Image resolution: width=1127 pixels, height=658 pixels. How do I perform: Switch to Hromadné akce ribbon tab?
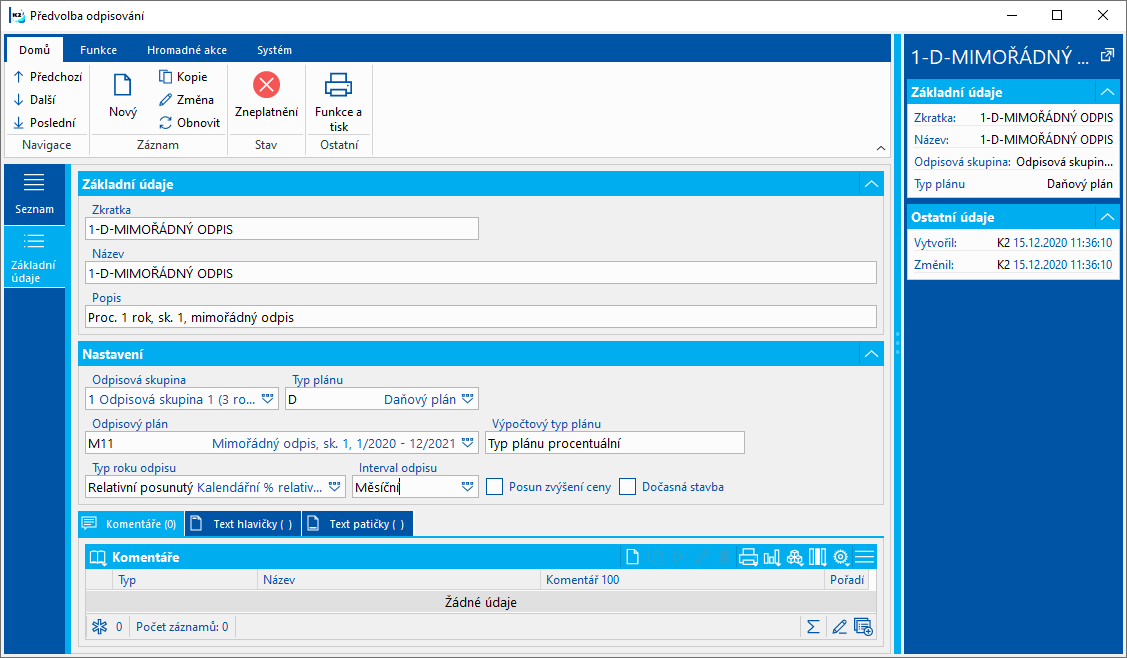(x=187, y=50)
